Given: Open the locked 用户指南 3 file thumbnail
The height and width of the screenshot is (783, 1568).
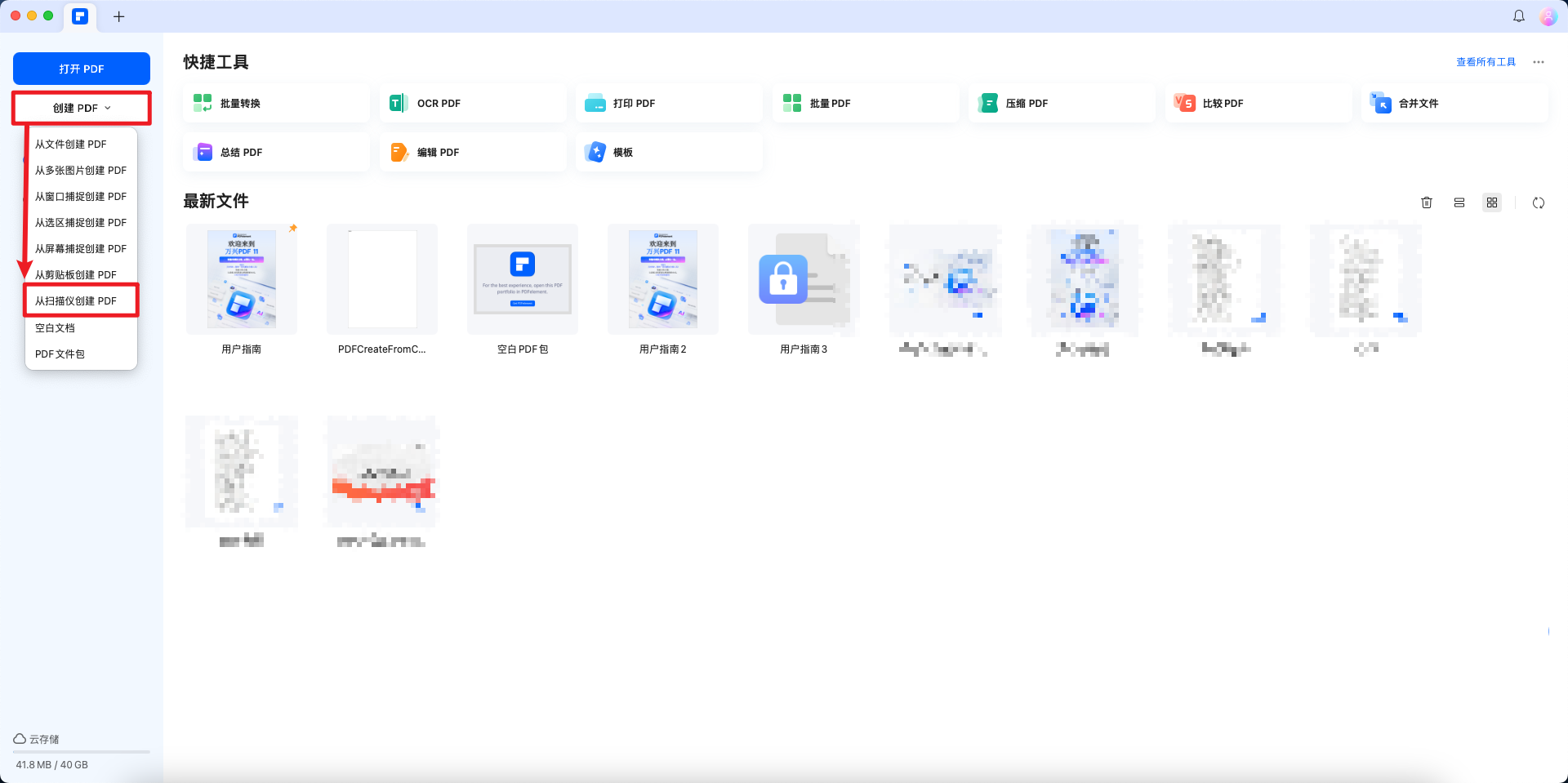Looking at the screenshot, I should (804, 279).
